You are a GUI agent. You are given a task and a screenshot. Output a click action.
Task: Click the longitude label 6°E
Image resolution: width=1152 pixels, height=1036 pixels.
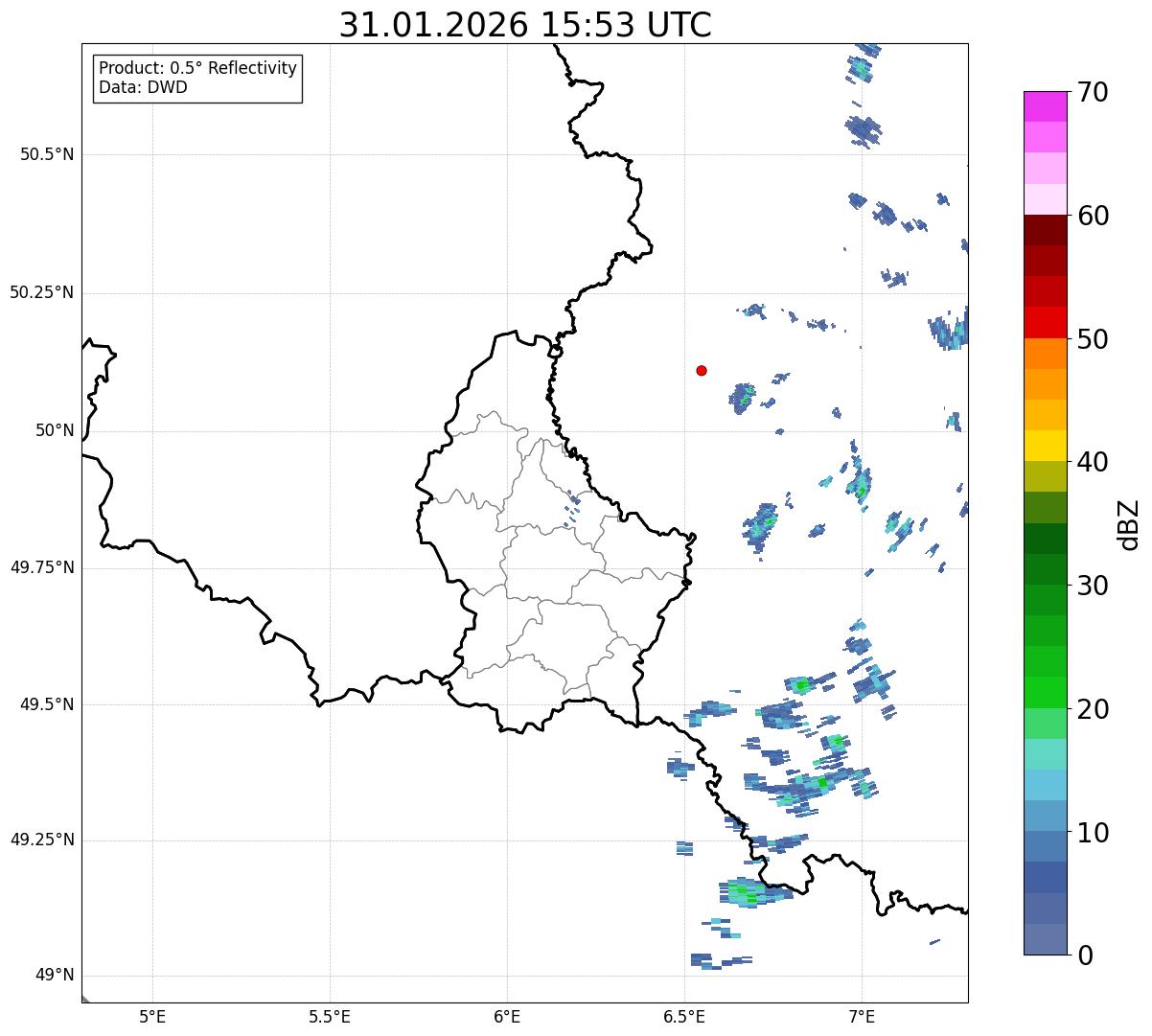[x=507, y=1016]
